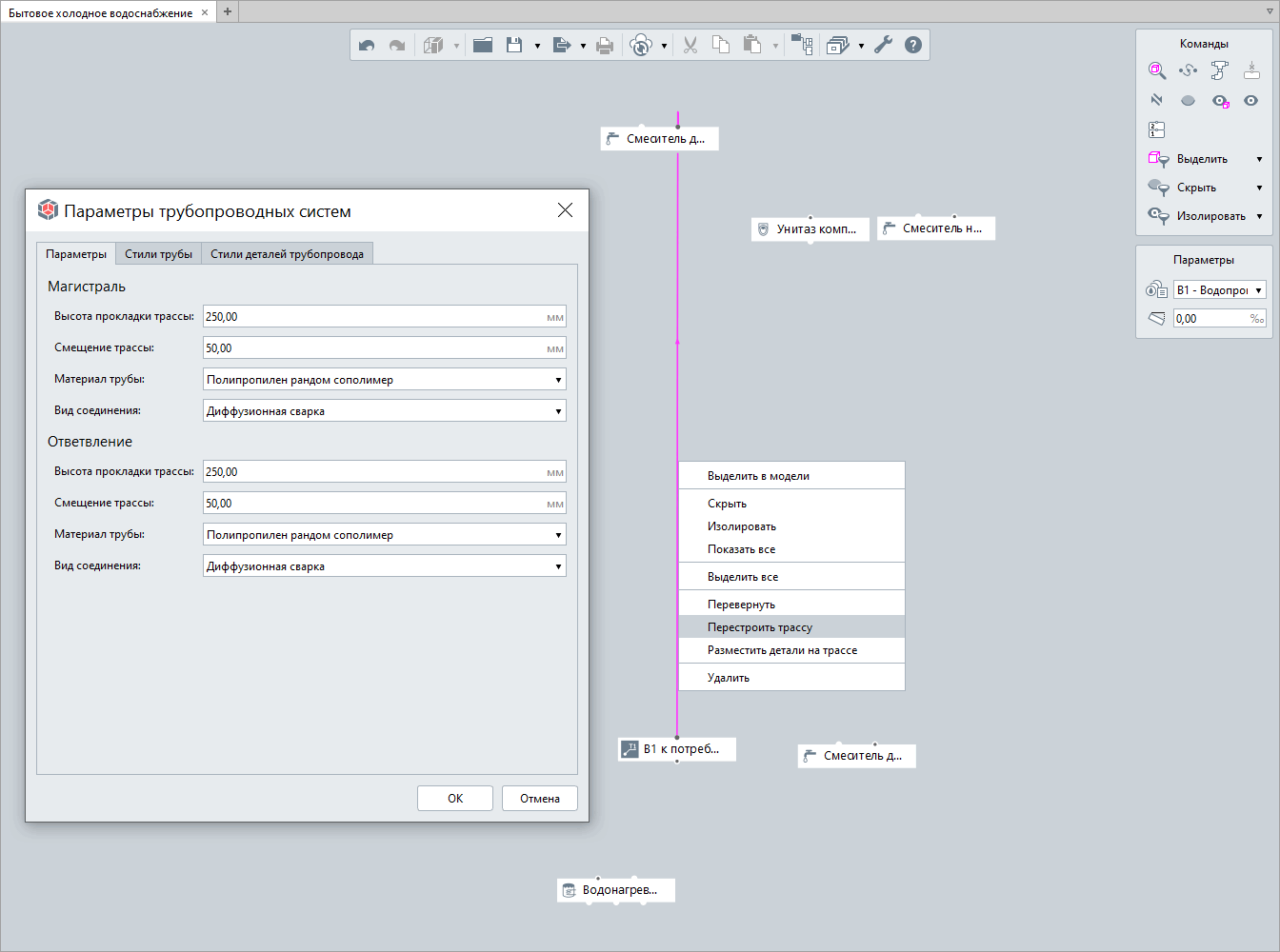Click the Отмена button

pos(540,798)
